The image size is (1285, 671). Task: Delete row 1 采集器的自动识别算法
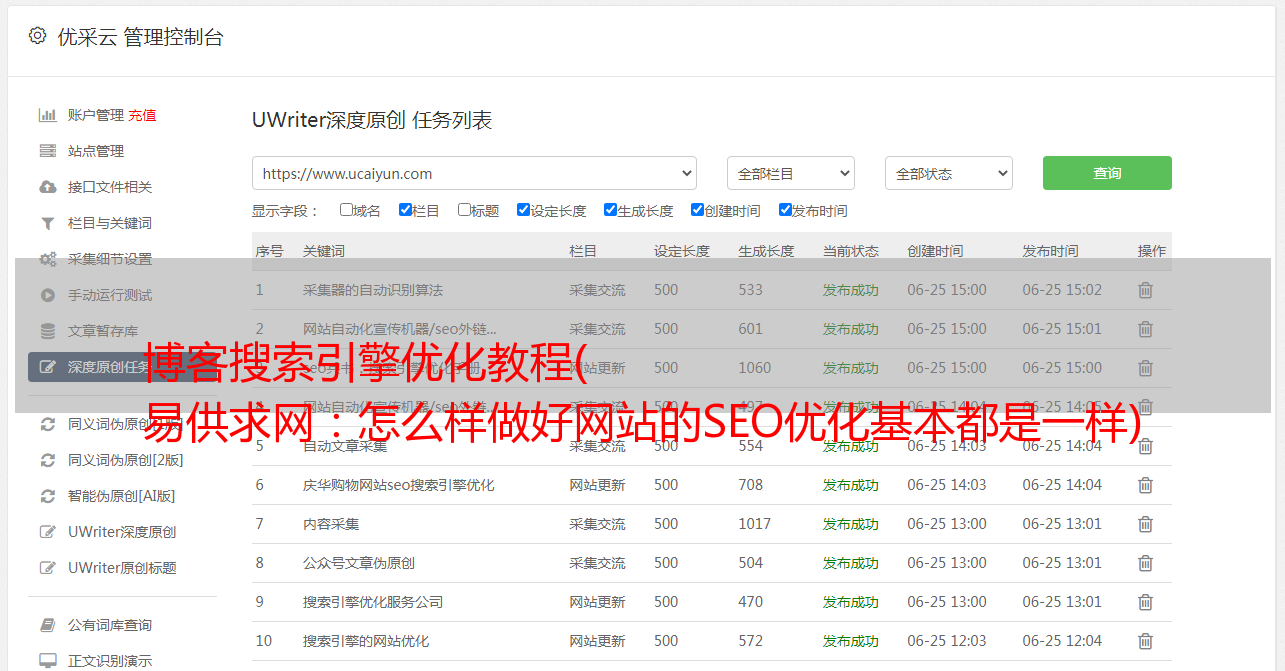point(1145,290)
